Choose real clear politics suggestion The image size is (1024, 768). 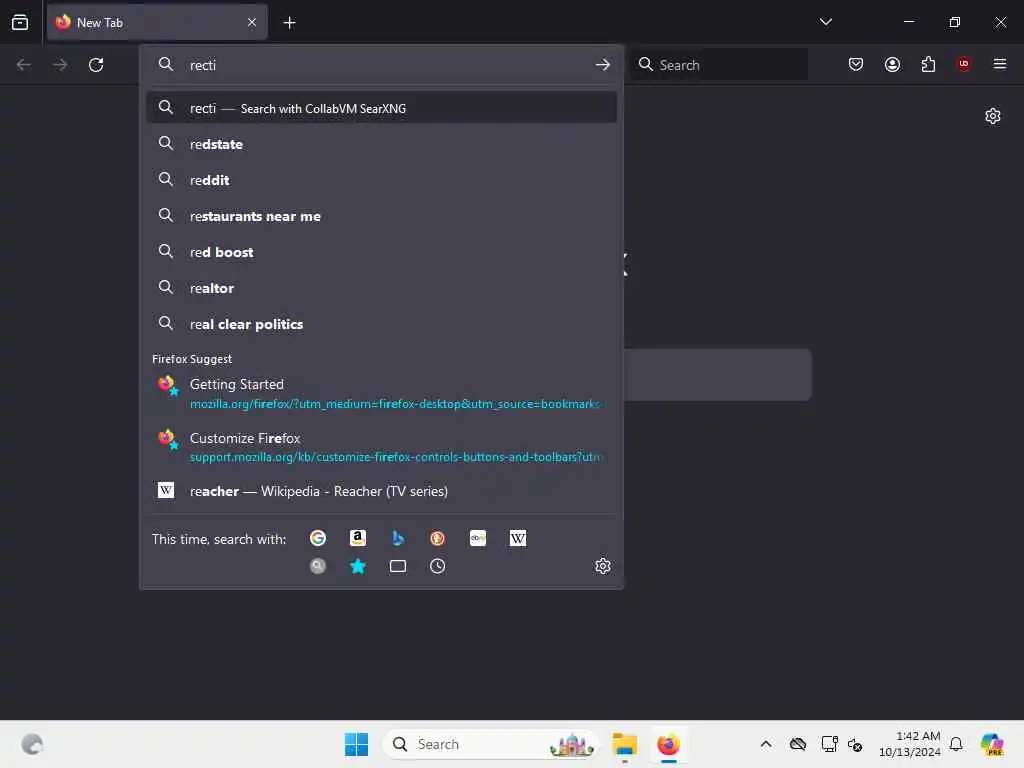pyautogui.click(x=381, y=324)
